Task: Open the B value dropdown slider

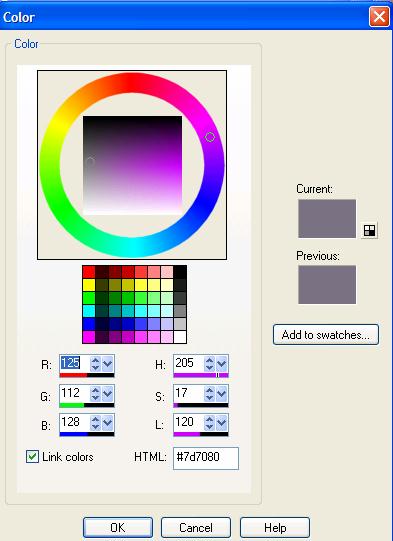Action: [107, 423]
